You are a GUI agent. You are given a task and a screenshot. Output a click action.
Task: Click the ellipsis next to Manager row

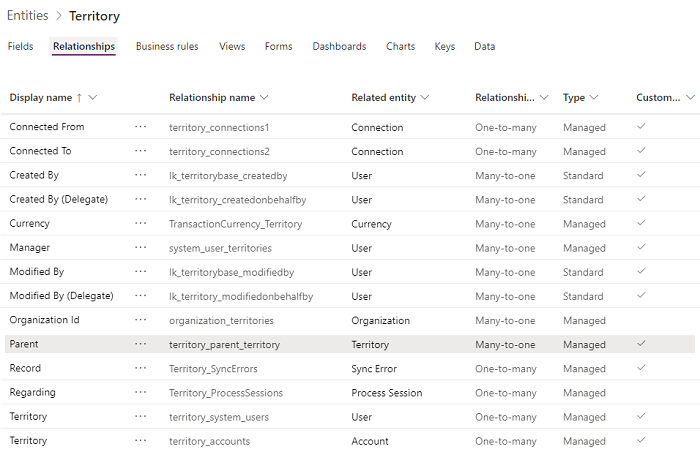141,248
